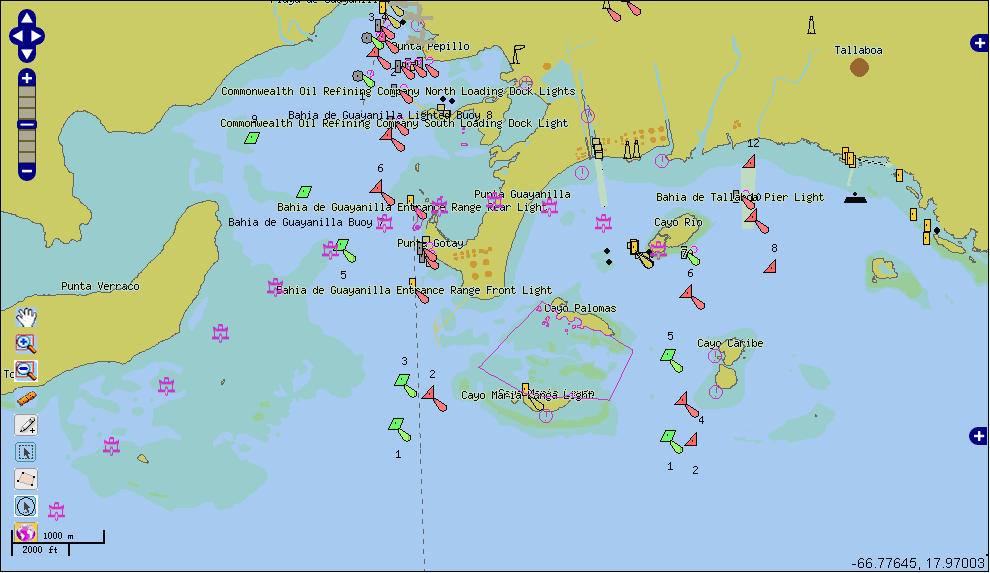Activate the zoom-in magnifier tool

26,344
